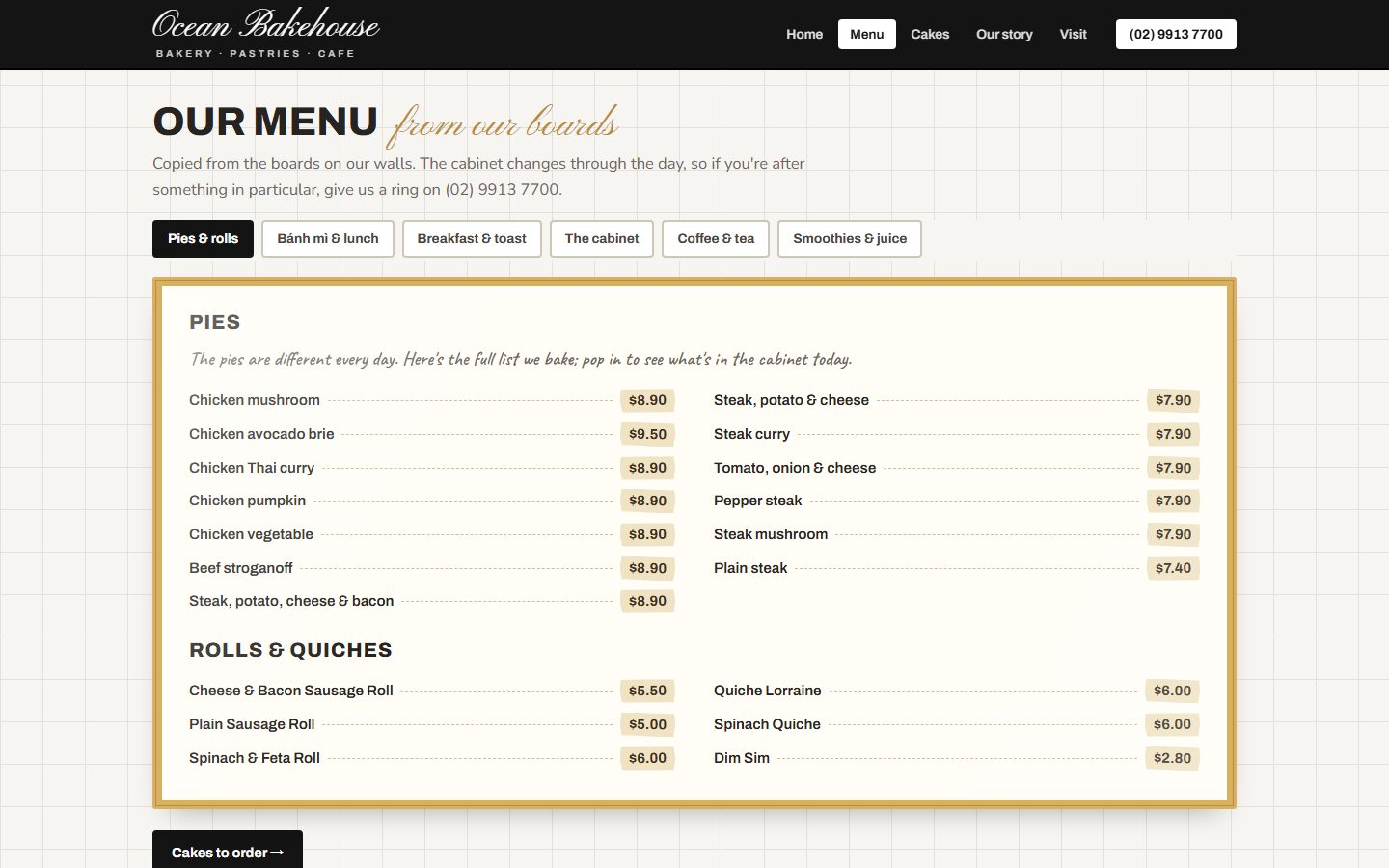This screenshot has height=868, width=1389.
Task: Call via the (02) 9913 7700 button
Action: 1176,34
